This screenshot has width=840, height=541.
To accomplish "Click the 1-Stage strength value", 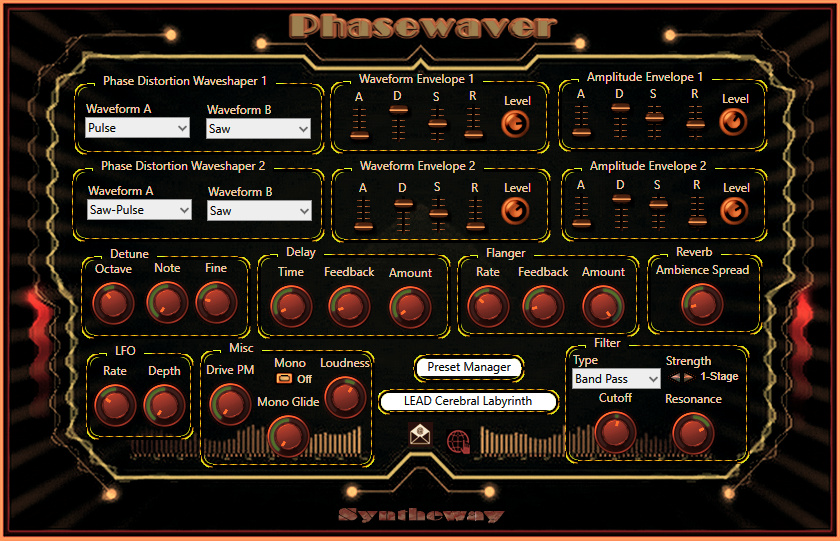I will [719, 377].
